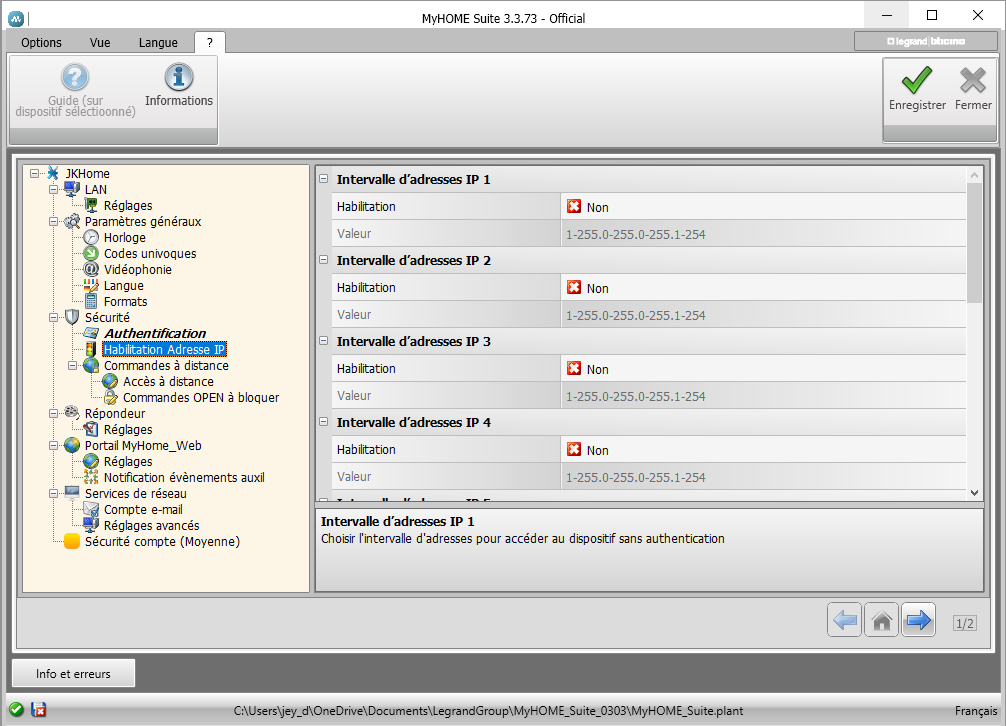Click the Français language status label
This screenshot has height=726, width=1006.
point(976,711)
